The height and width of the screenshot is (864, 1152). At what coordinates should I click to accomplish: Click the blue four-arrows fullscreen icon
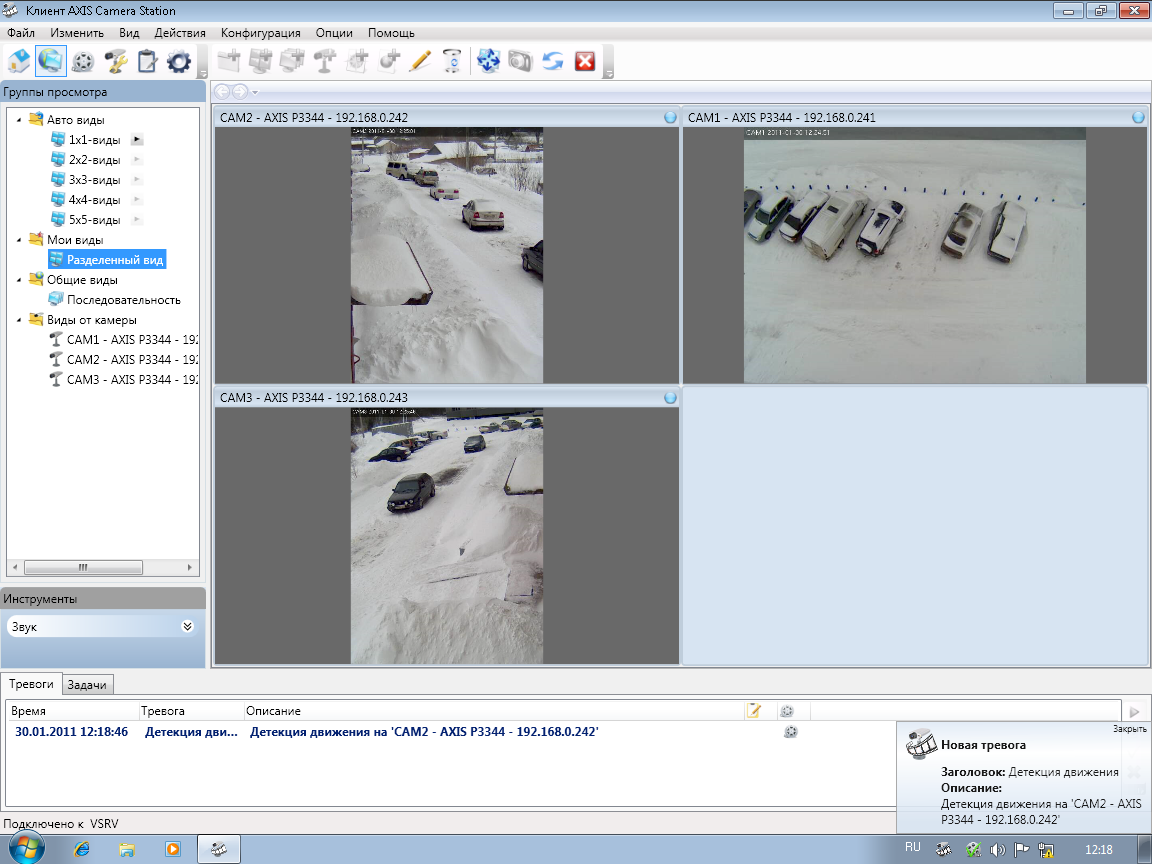pyautogui.click(x=487, y=62)
